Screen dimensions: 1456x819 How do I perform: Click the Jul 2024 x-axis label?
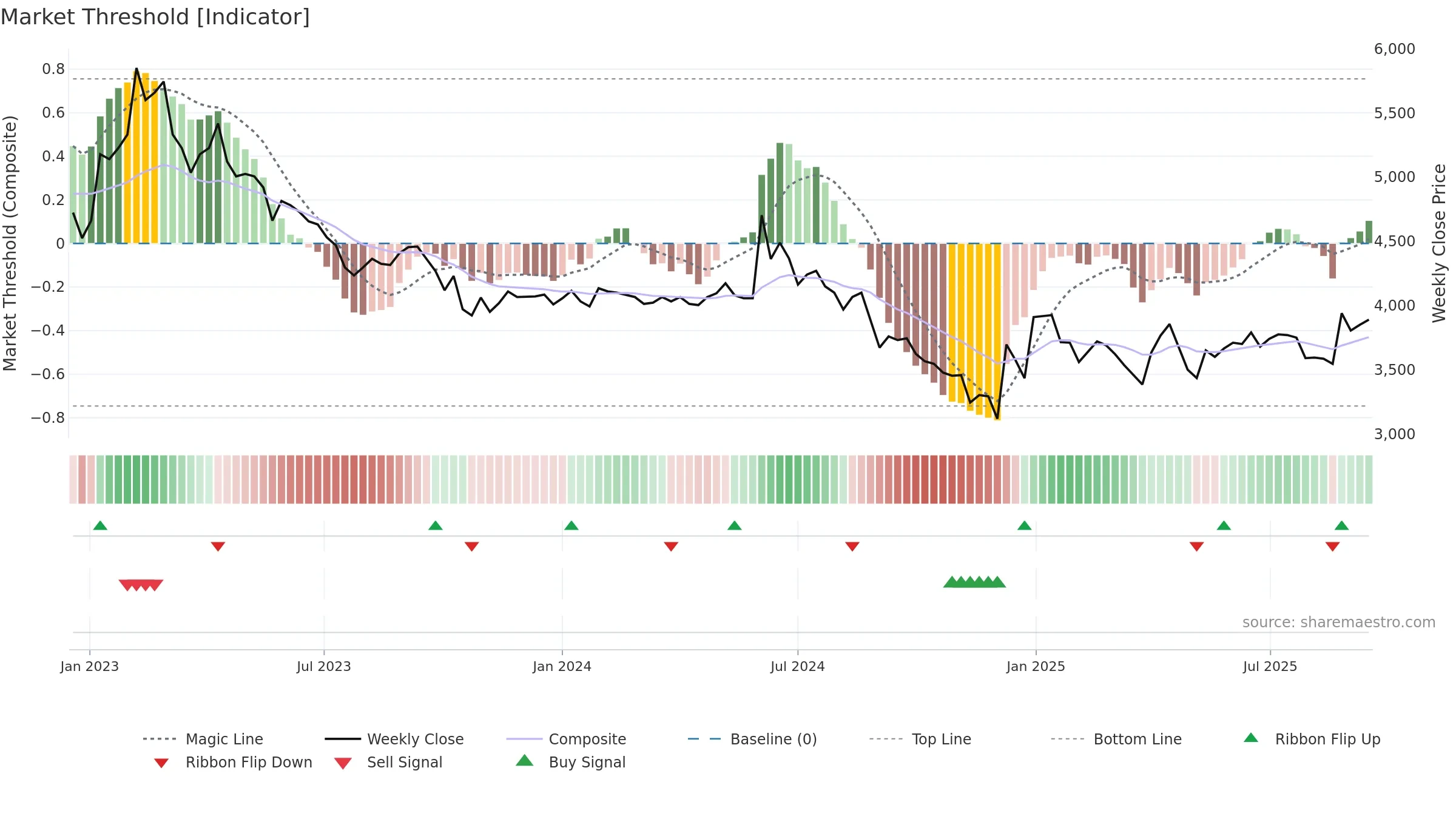click(x=798, y=666)
